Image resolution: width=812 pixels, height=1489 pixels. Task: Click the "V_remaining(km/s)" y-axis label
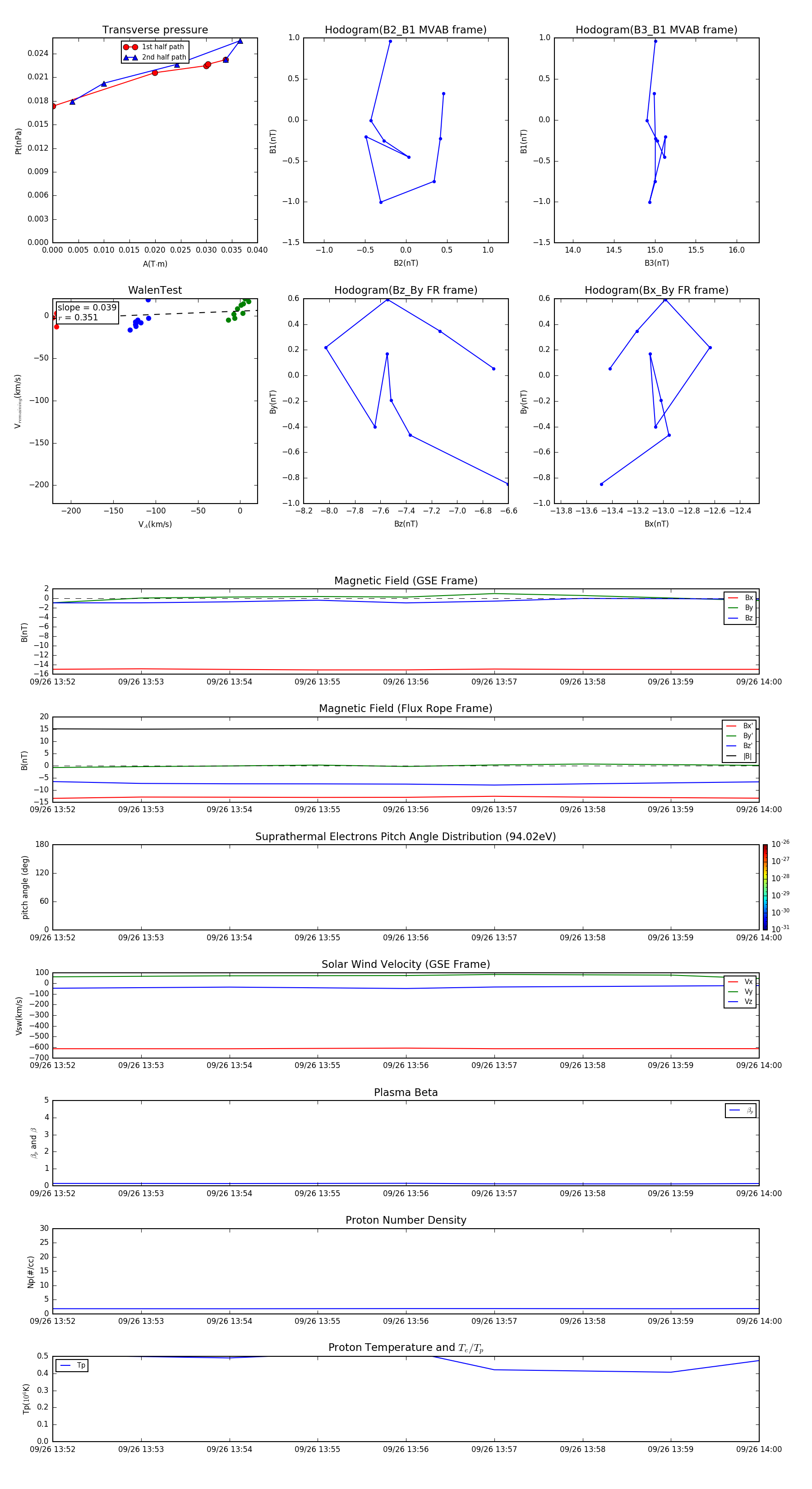(18, 401)
